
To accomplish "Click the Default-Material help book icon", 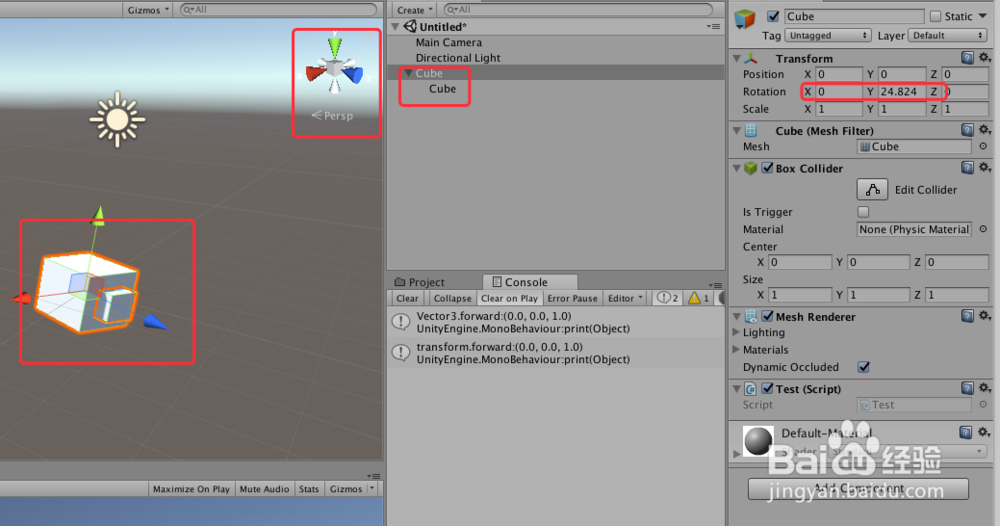I will [x=966, y=432].
